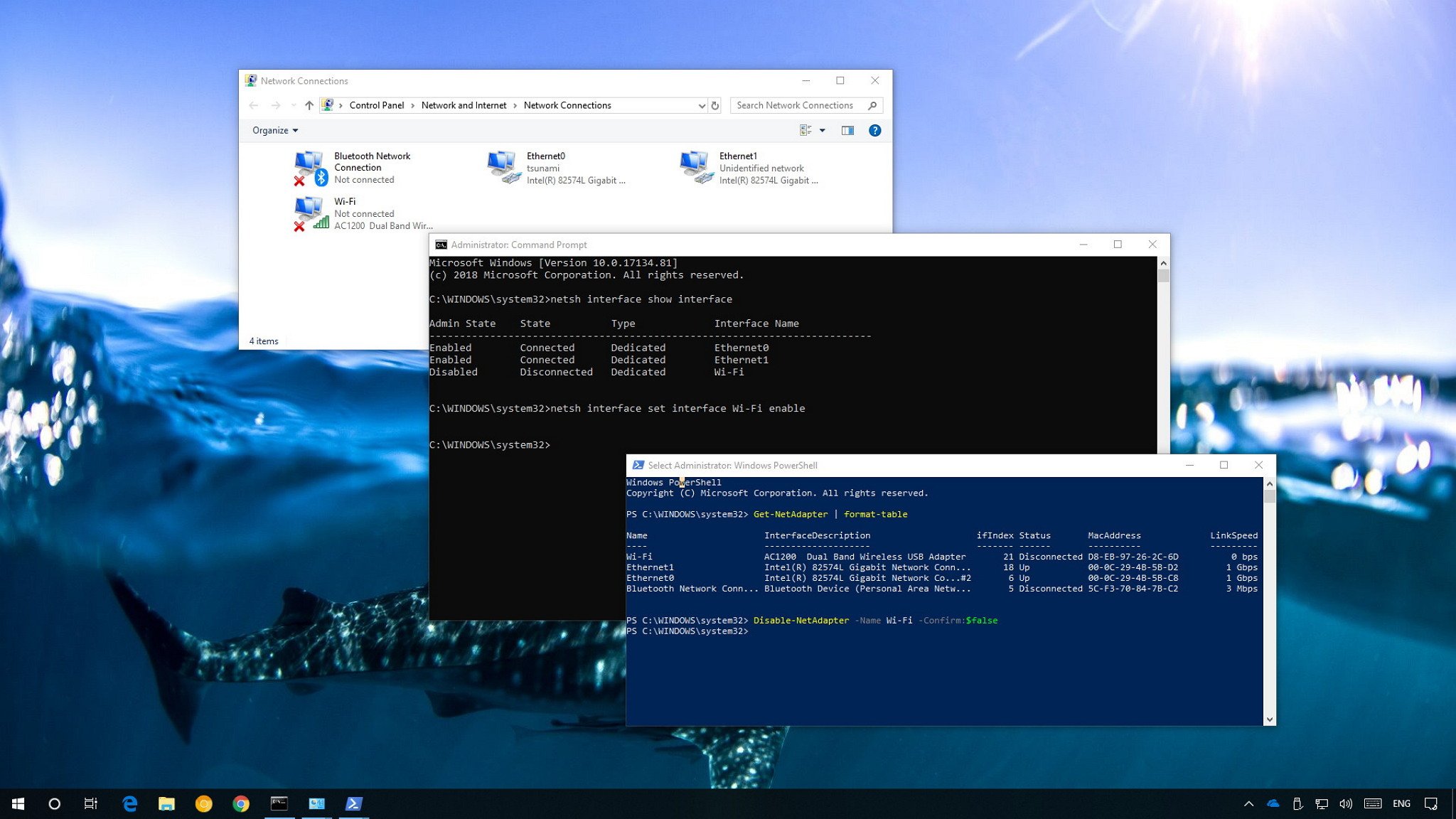The height and width of the screenshot is (819, 1456).
Task: Open the Bluetooth Network Connection adapter icon
Action: point(311,168)
